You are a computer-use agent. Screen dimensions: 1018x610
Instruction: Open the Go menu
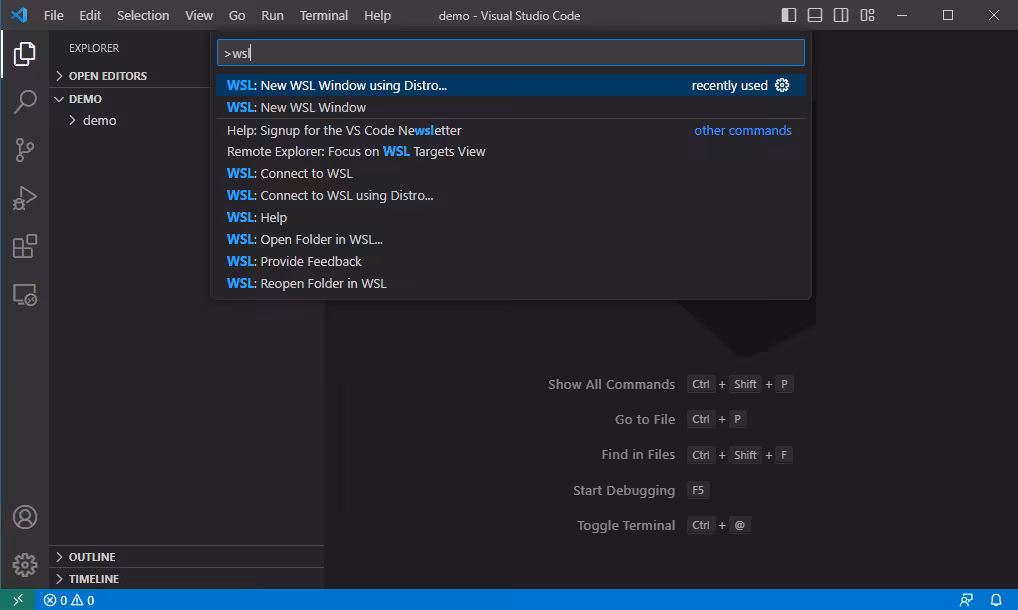pos(237,15)
